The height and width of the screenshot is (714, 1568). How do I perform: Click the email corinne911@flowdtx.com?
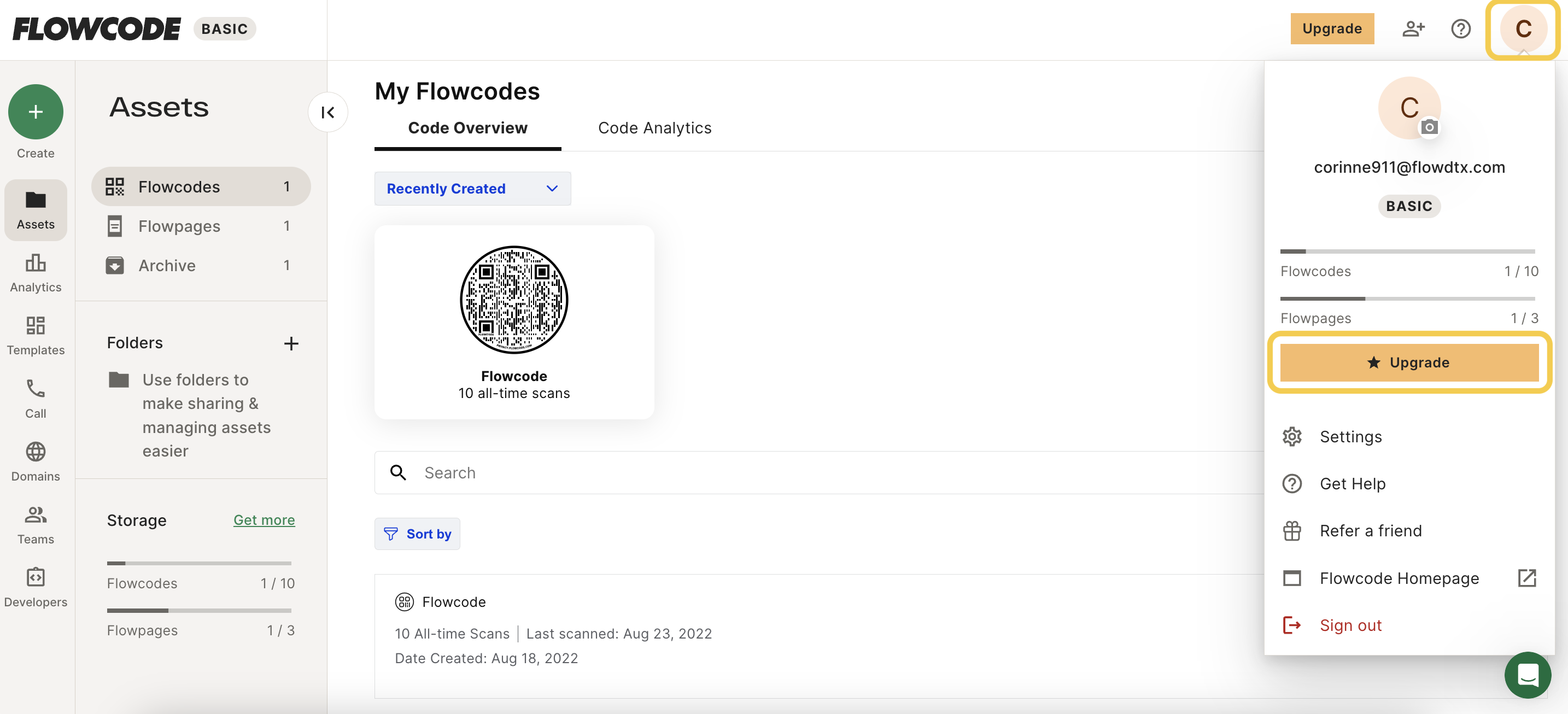pos(1409,167)
